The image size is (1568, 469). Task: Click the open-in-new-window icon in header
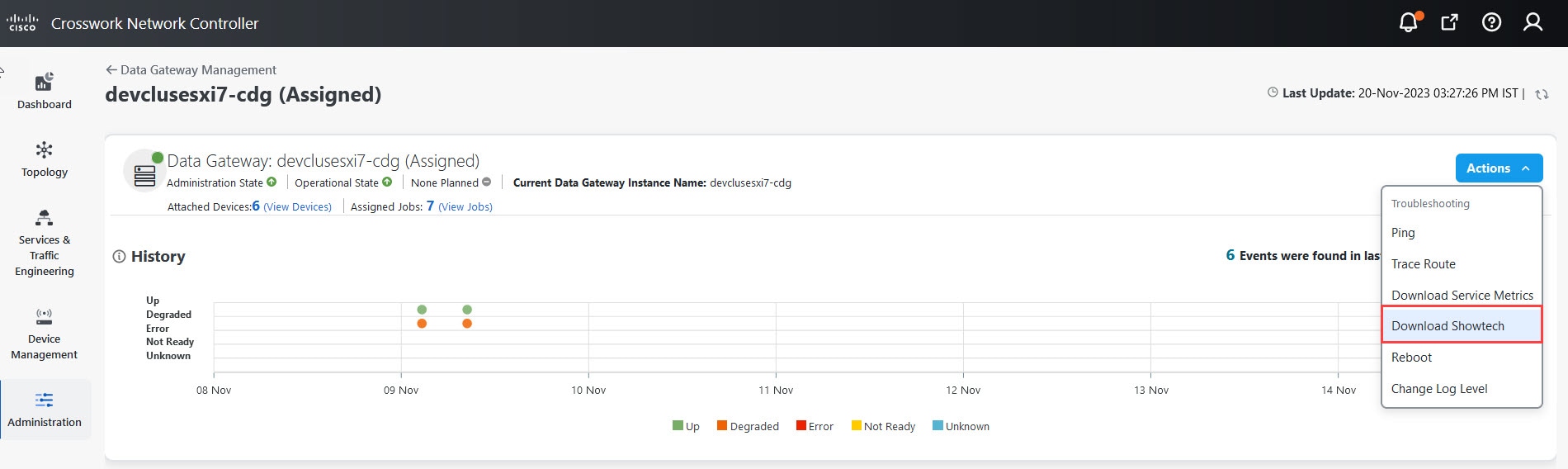1449,22
